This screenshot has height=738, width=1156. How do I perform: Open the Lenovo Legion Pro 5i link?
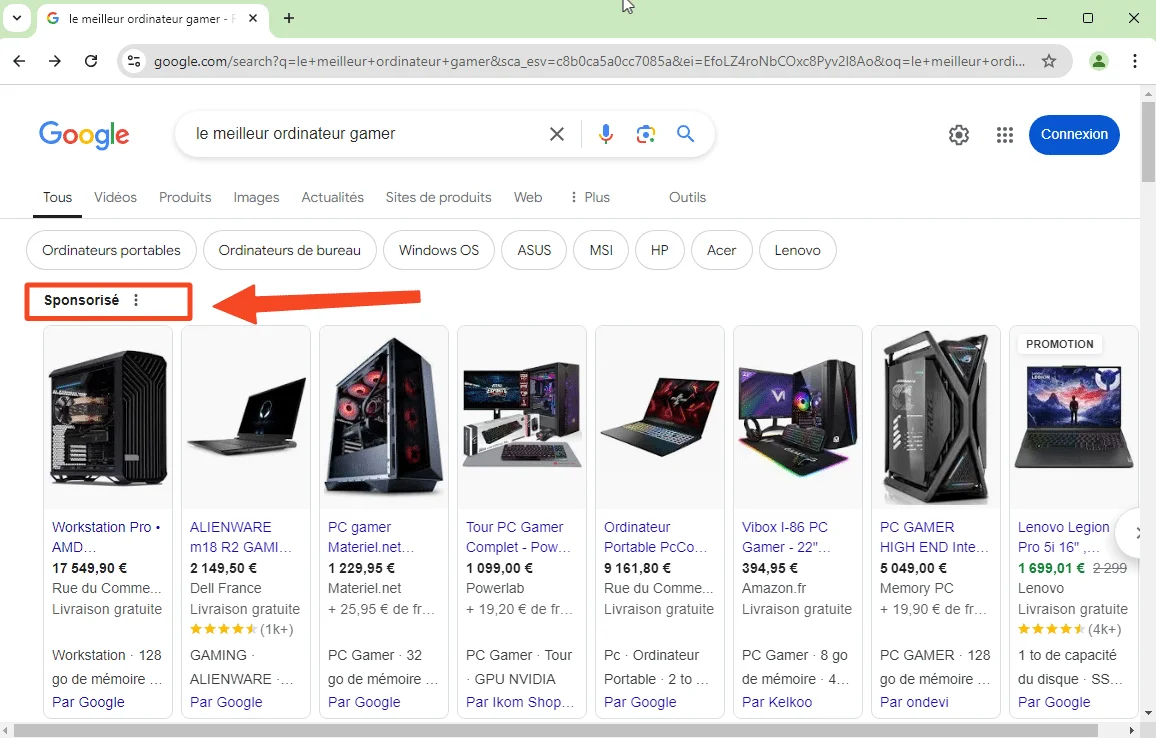[x=1064, y=537]
